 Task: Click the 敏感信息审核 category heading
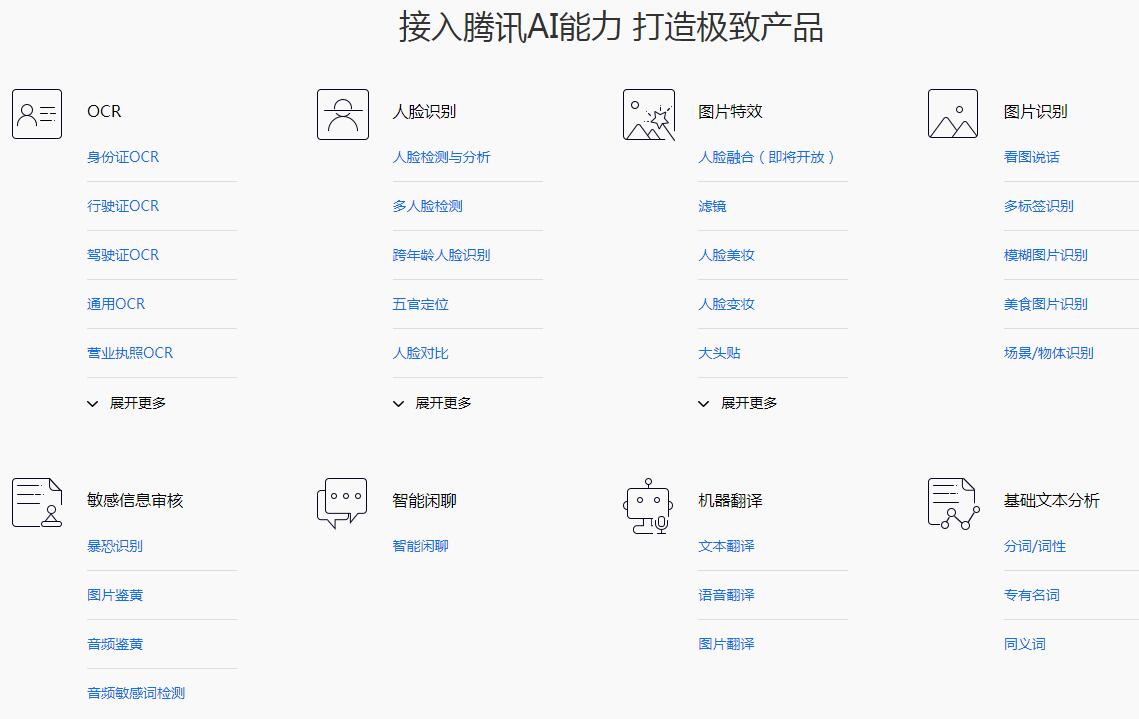coord(135,500)
